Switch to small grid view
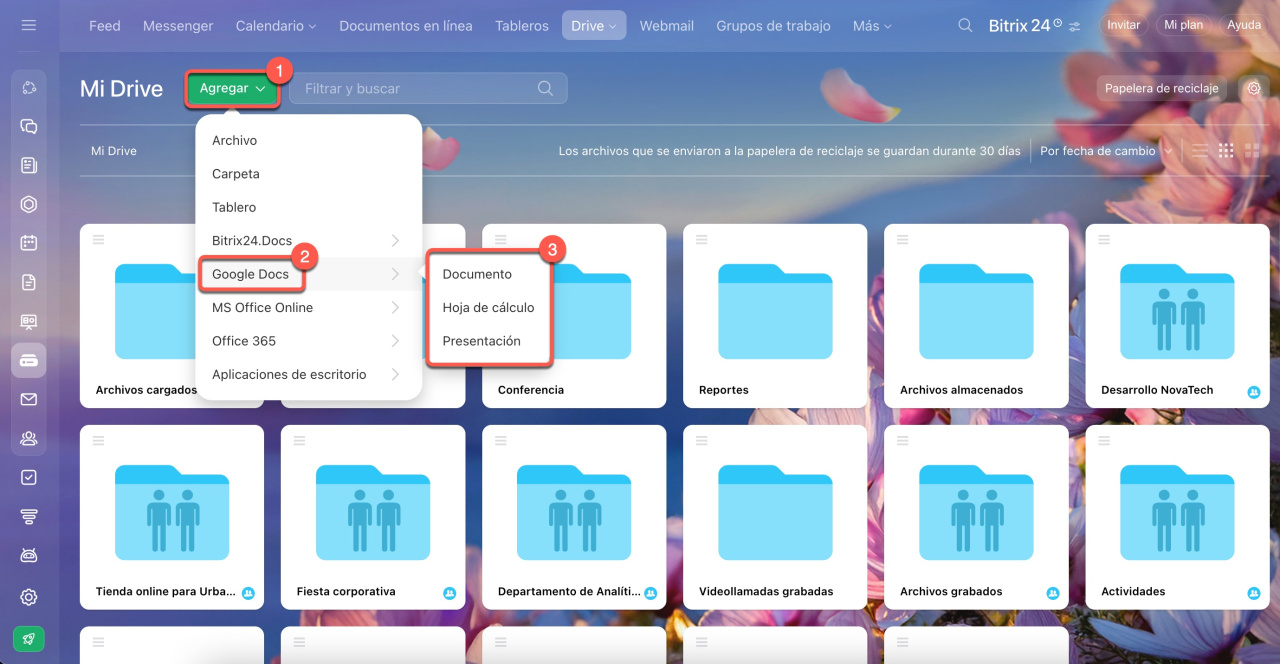 pos(1226,151)
